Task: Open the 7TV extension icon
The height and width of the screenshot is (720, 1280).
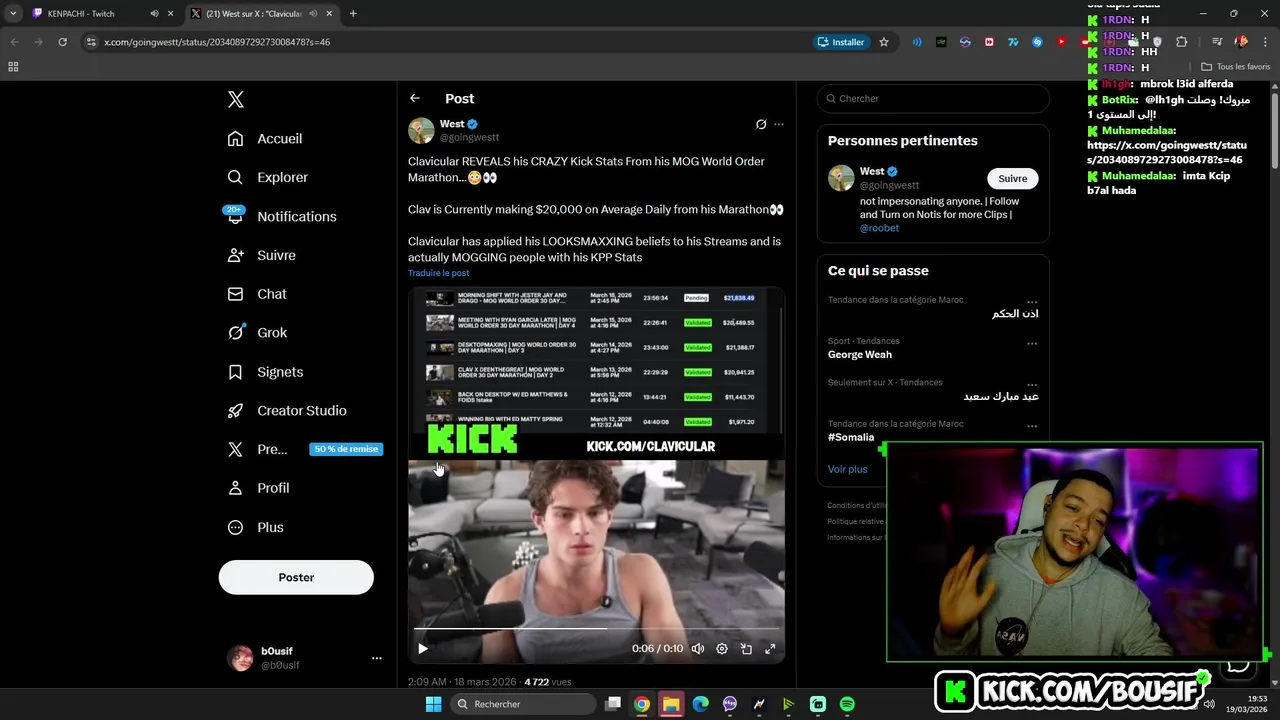Action: coord(1013,42)
